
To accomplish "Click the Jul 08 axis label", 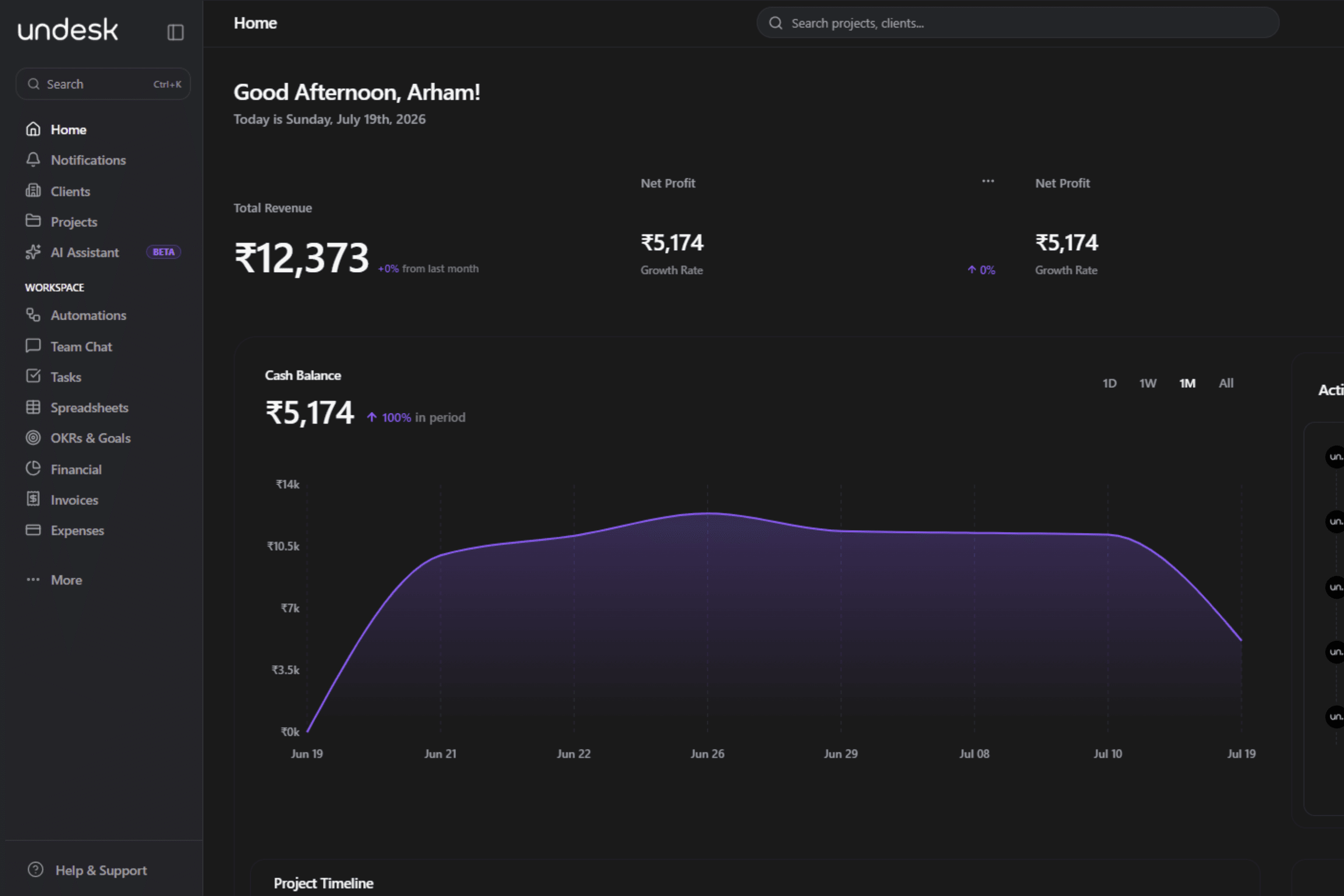I will [974, 754].
